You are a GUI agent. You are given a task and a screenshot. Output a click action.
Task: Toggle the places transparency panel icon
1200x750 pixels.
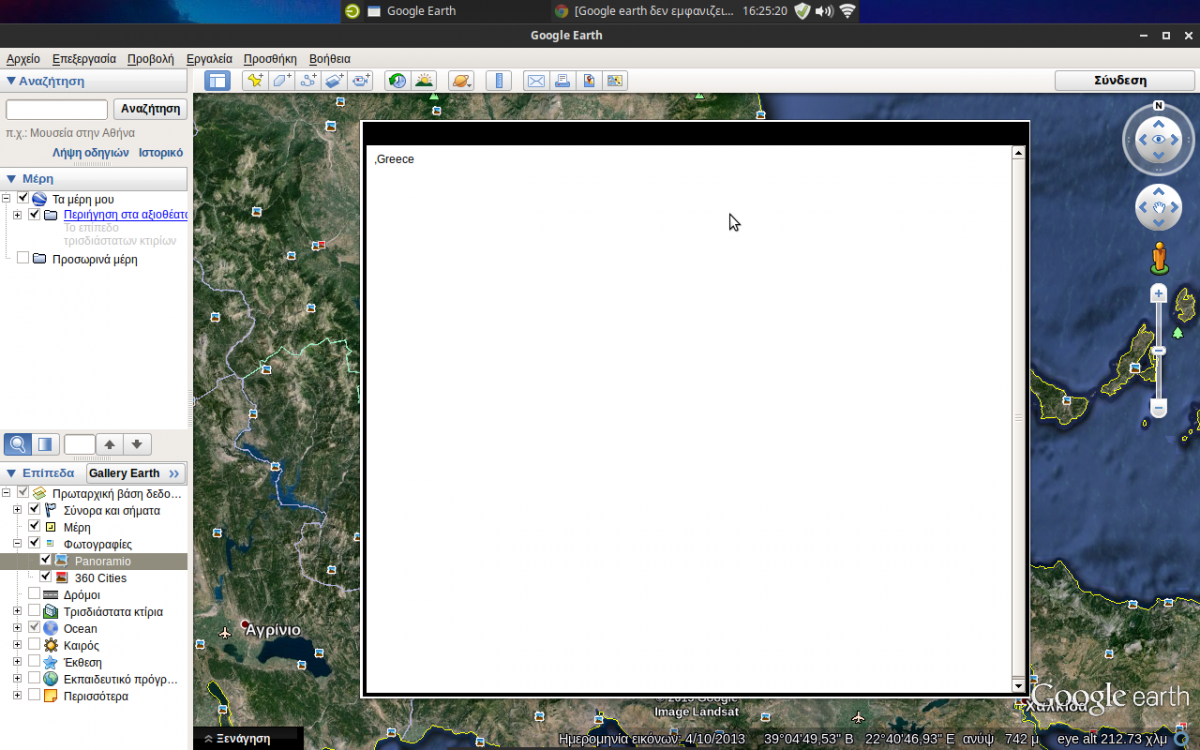coord(44,444)
